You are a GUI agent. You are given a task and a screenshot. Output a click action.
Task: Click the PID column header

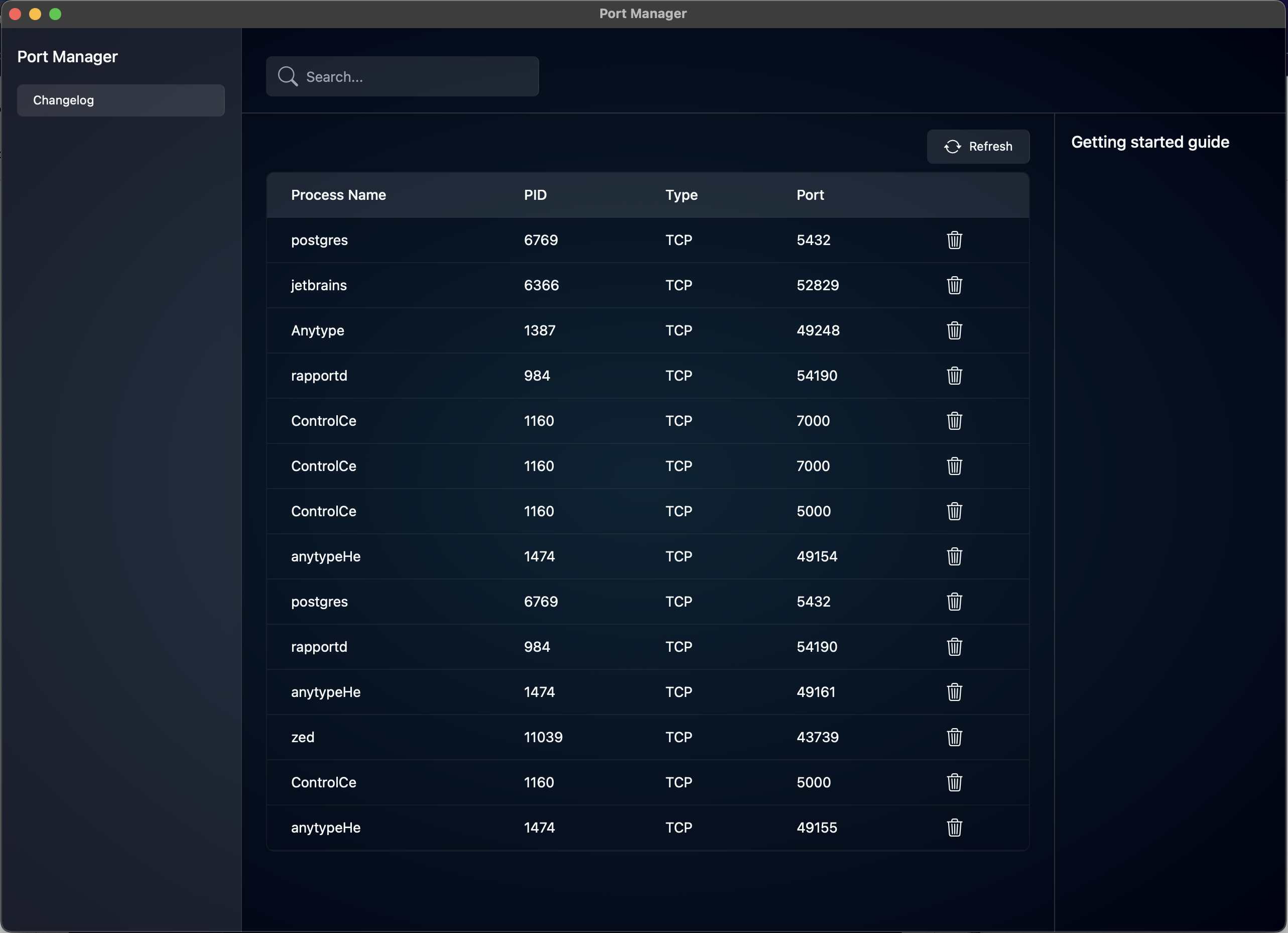[x=535, y=195]
